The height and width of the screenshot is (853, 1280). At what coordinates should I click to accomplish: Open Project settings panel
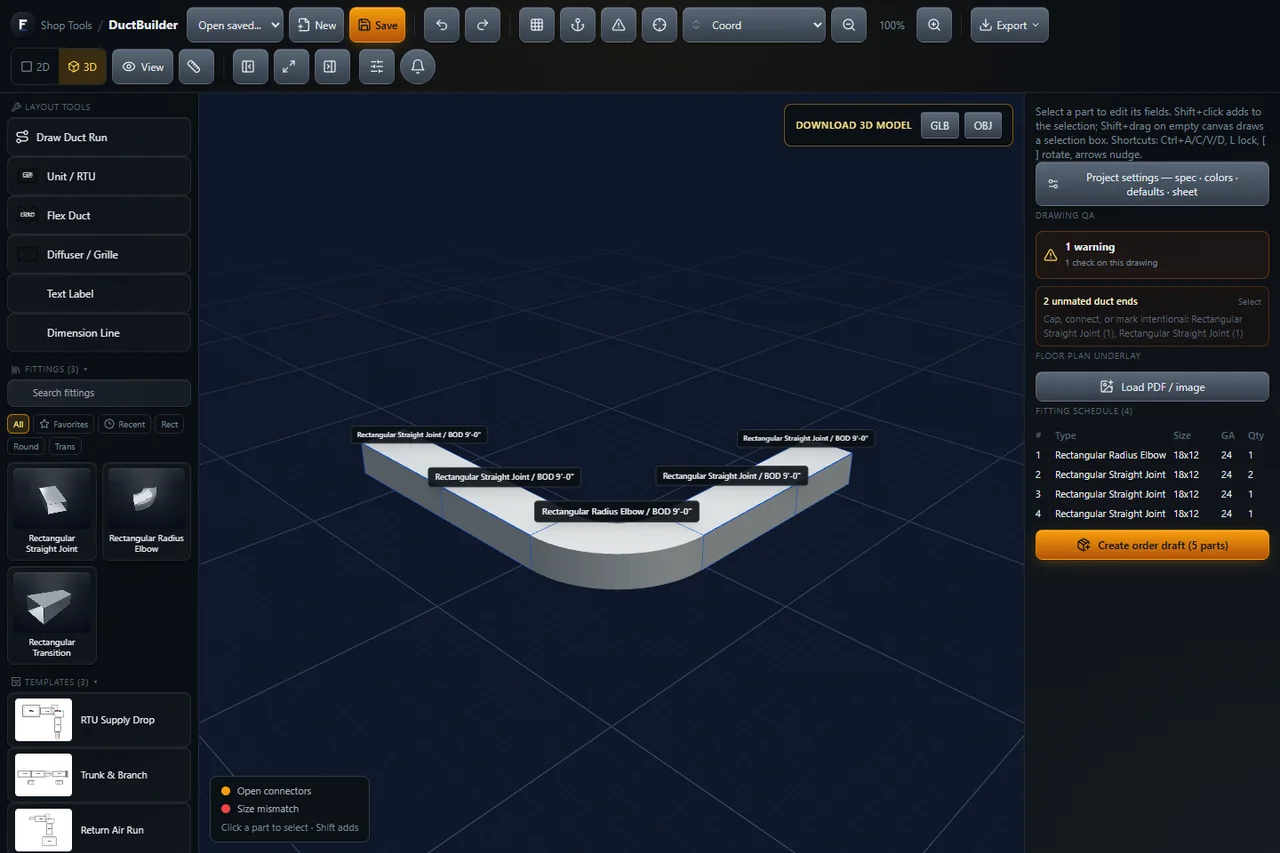(x=1152, y=184)
